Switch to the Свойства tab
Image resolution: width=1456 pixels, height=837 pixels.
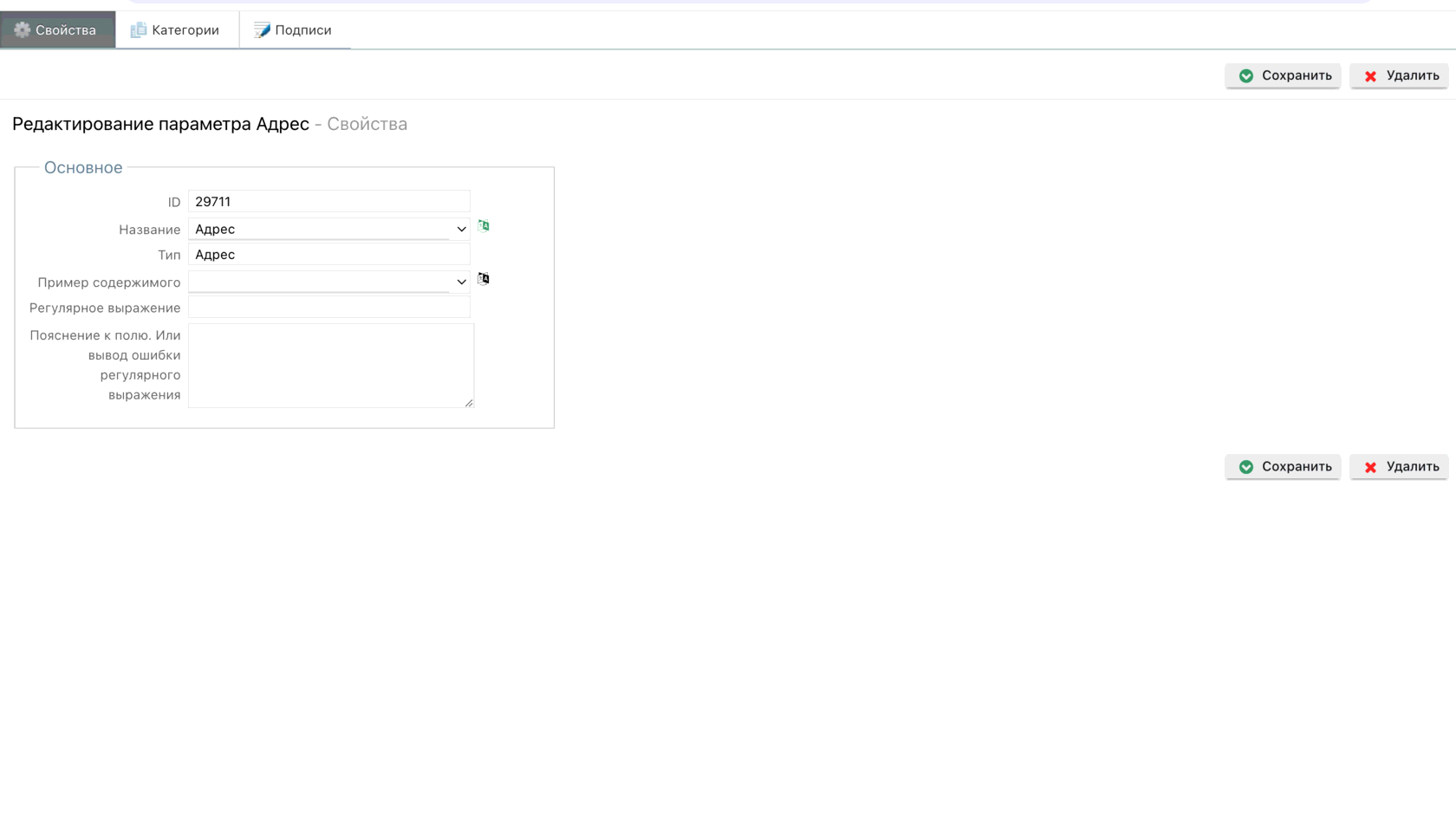point(58,30)
